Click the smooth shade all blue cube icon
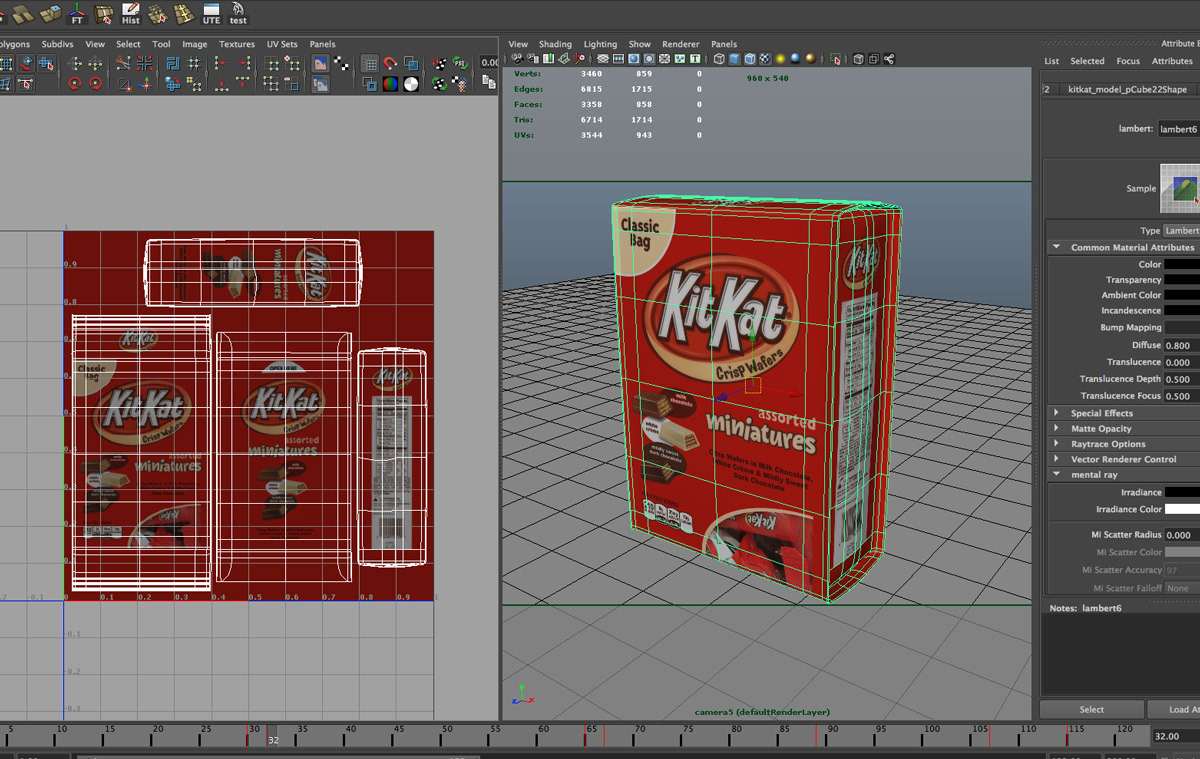Image resolution: width=1200 pixels, height=759 pixels. coord(734,59)
